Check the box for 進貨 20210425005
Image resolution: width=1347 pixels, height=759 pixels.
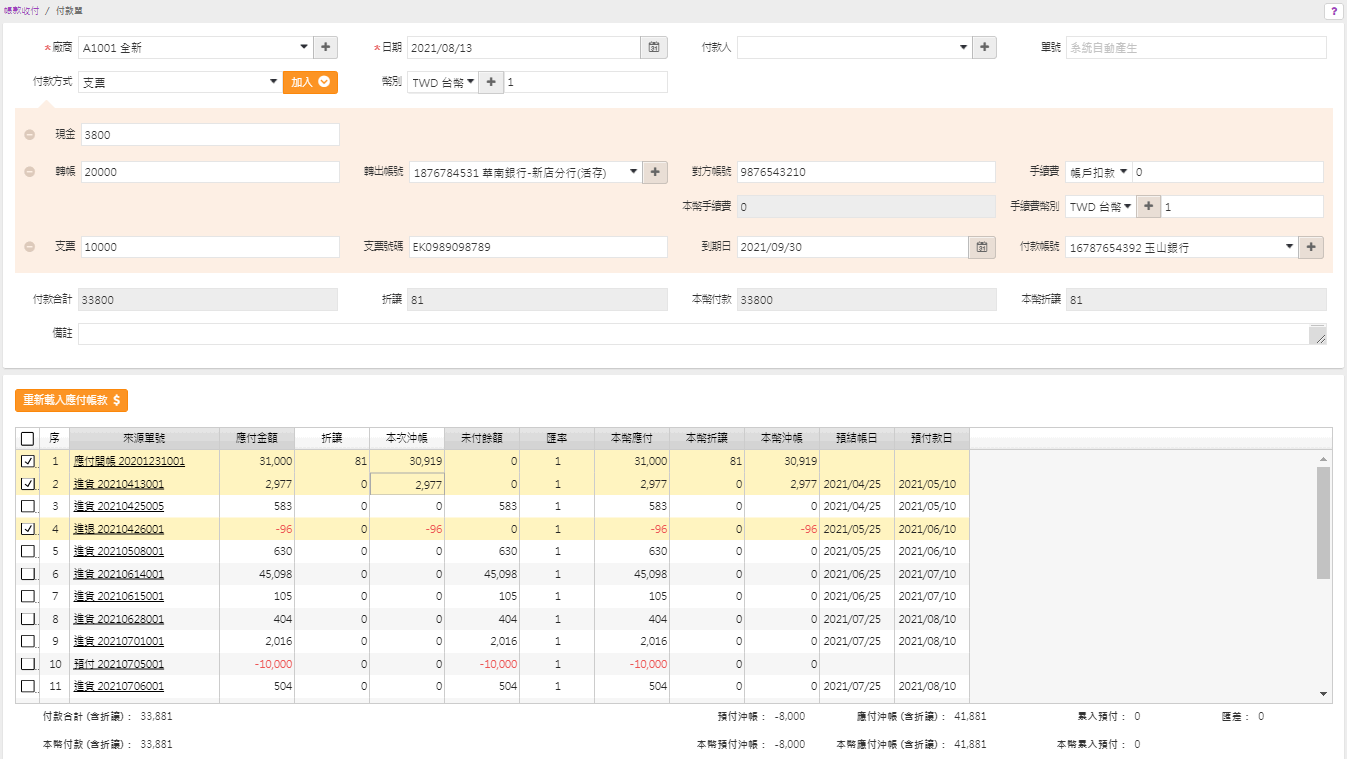pyautogui.click(x=28, y=506)
